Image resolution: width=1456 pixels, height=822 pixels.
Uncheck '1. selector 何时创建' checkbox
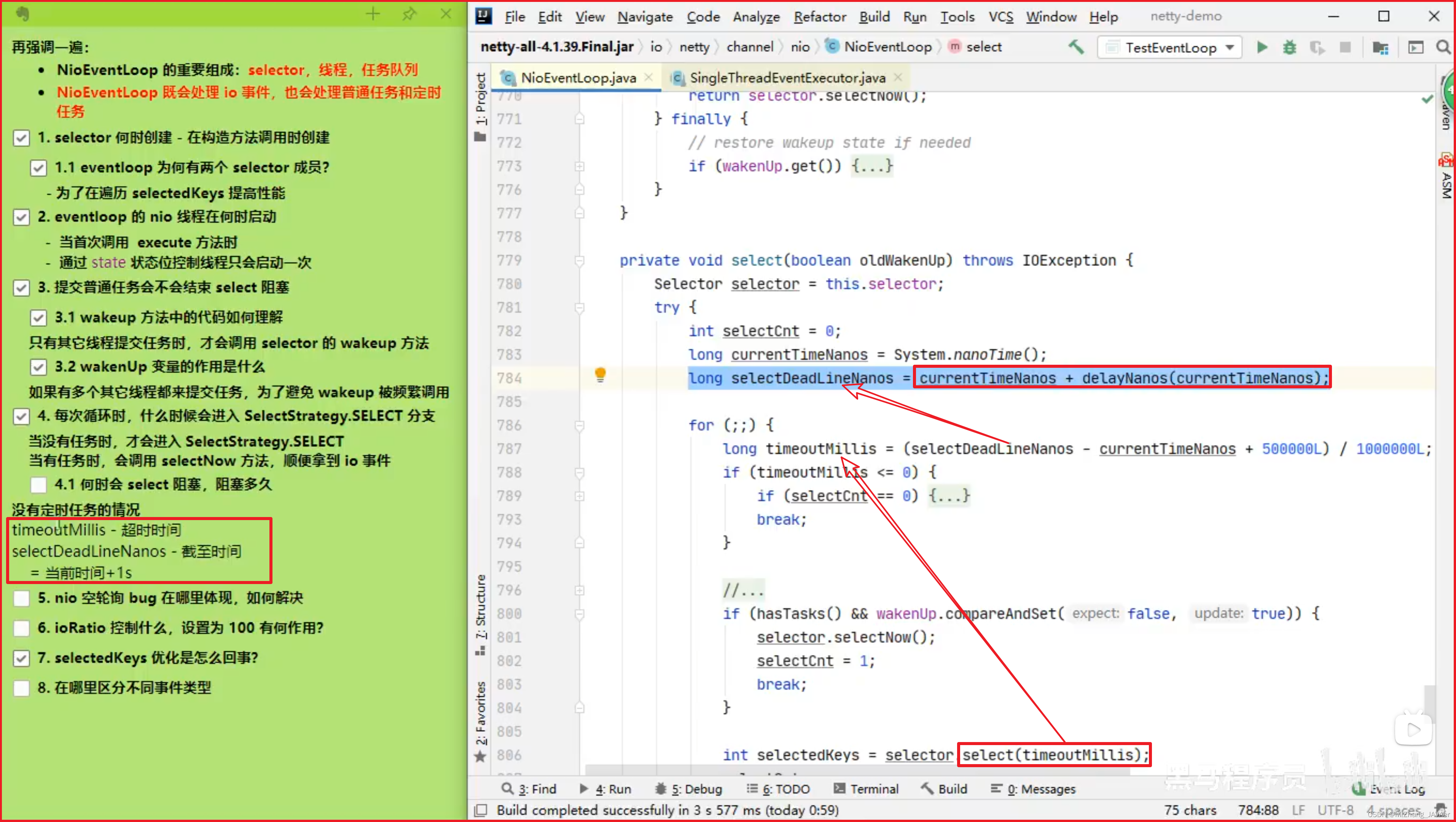pos(21,138)
